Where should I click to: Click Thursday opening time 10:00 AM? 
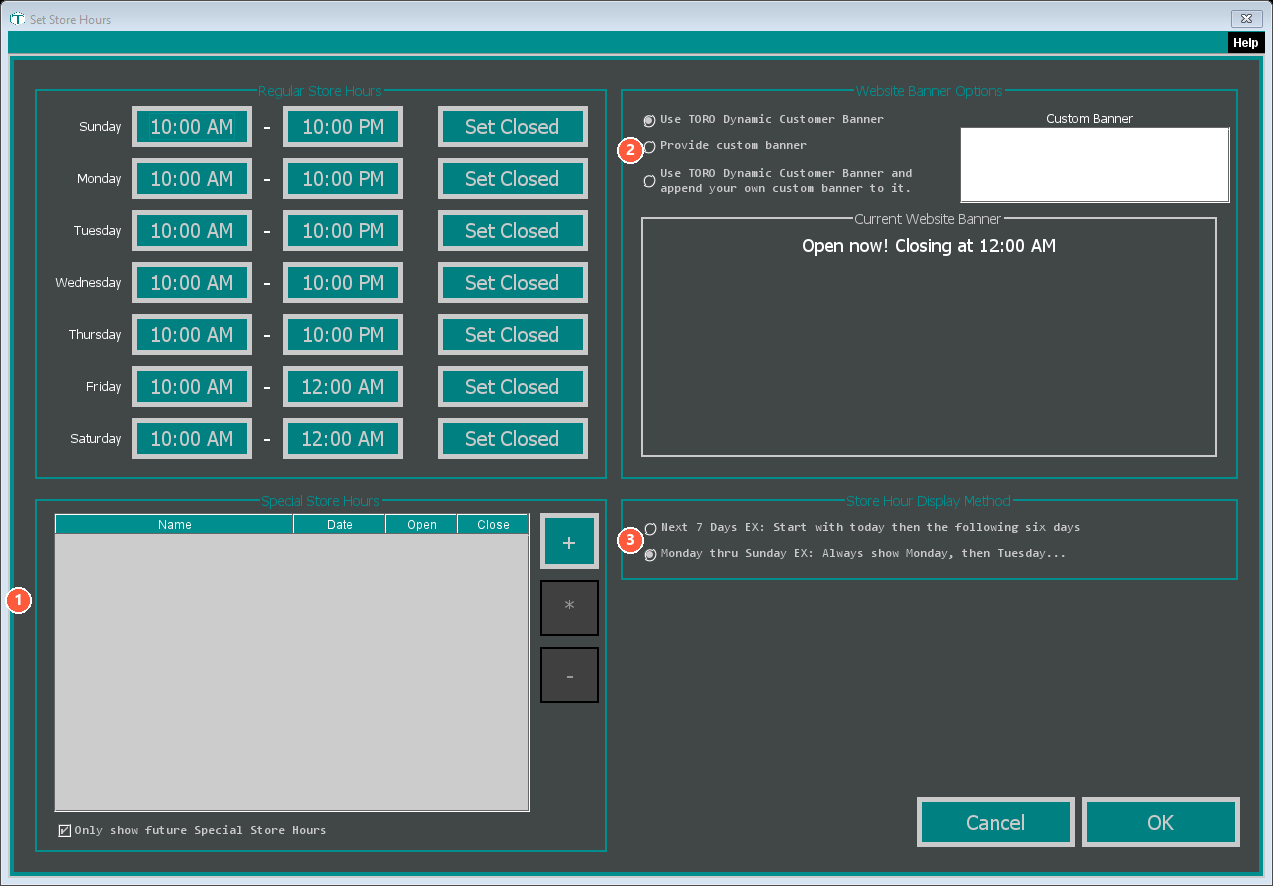tap(192, 335)
